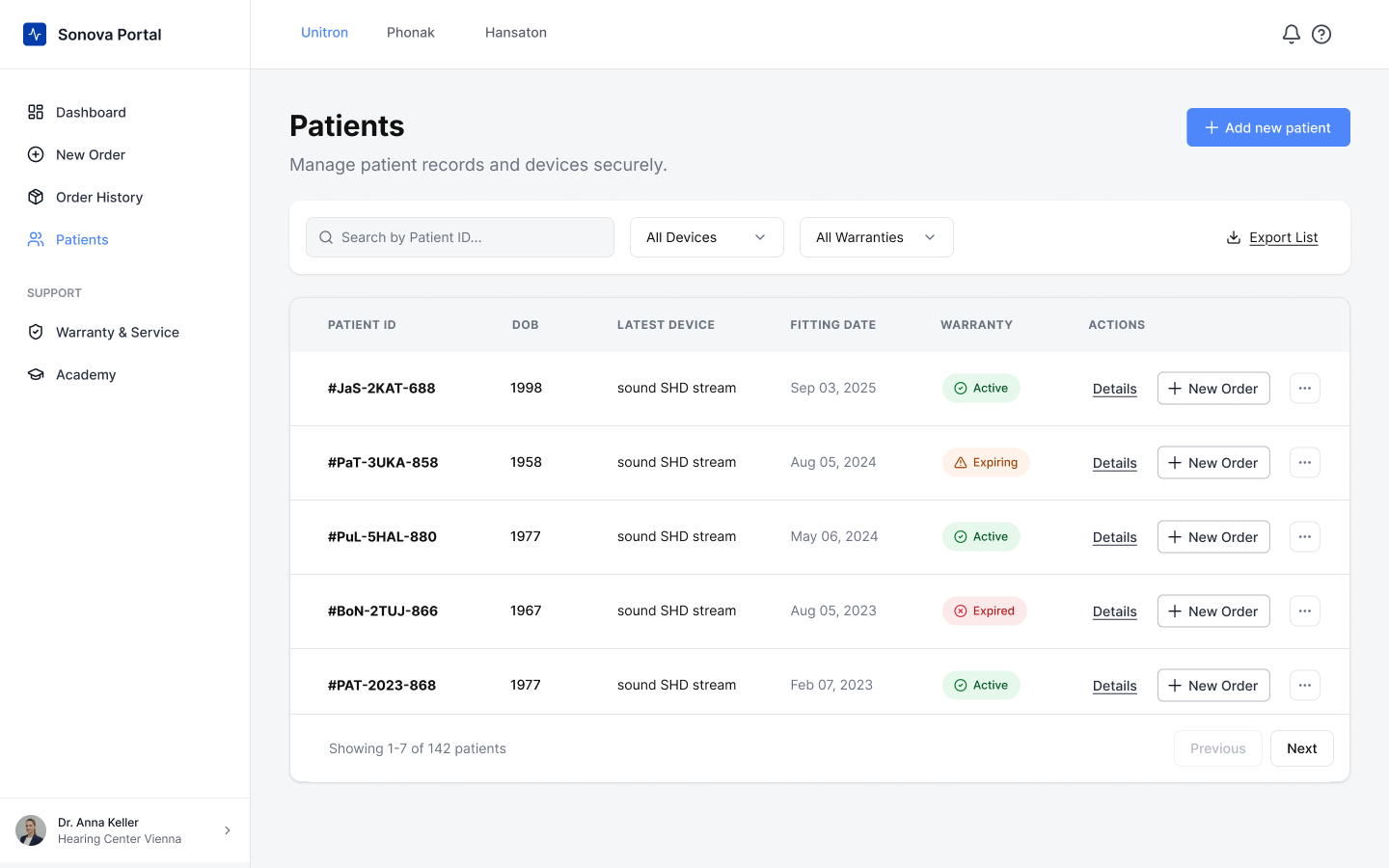Screen dimensions: 1389x868
Task: View Details for #PuL-5HAL-880
Action: coord(1115,537)
